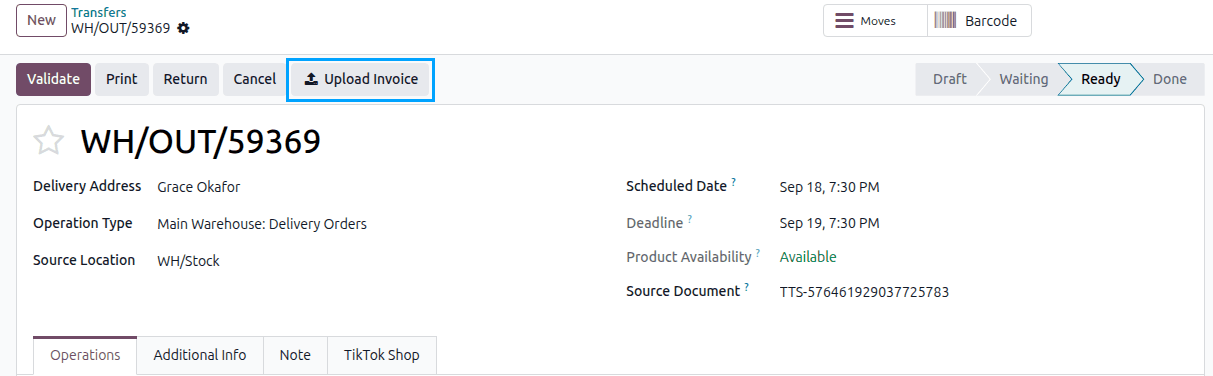Open the TikTok Shop tab
Screen dimensions: 1213x376
[382, 355]
